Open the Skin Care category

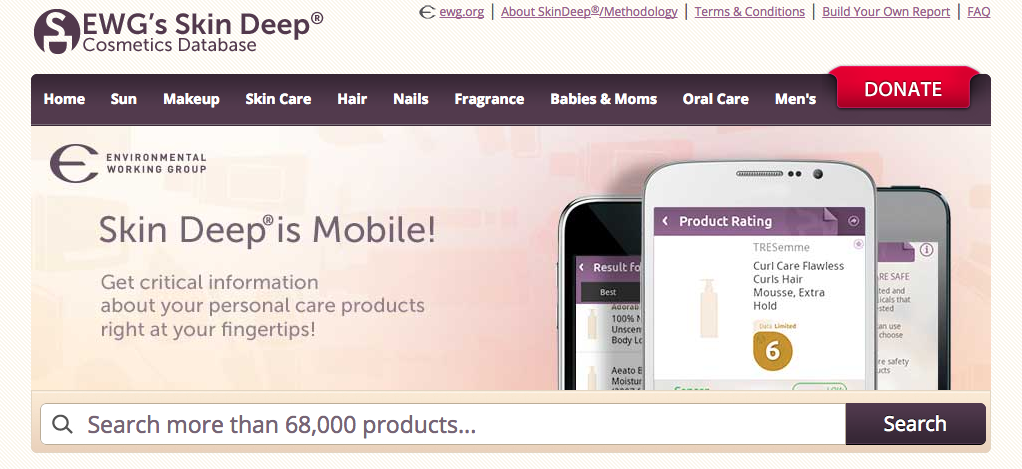point(278,99)
